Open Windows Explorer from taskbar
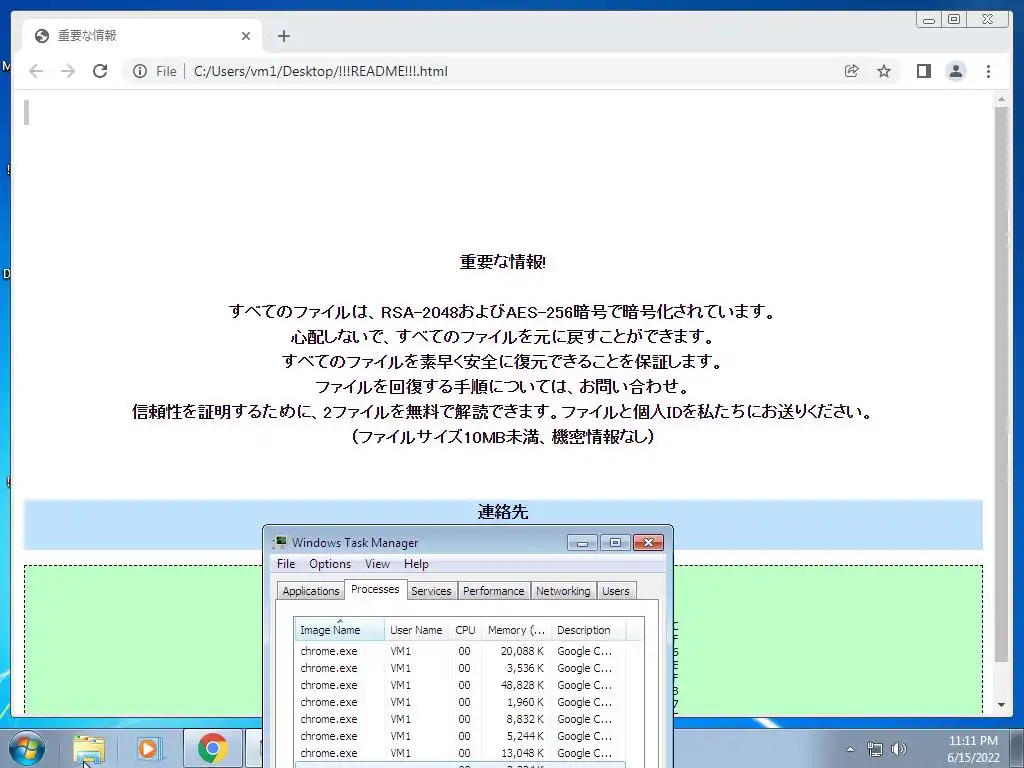1024x768 pixels. click(89, 748)
